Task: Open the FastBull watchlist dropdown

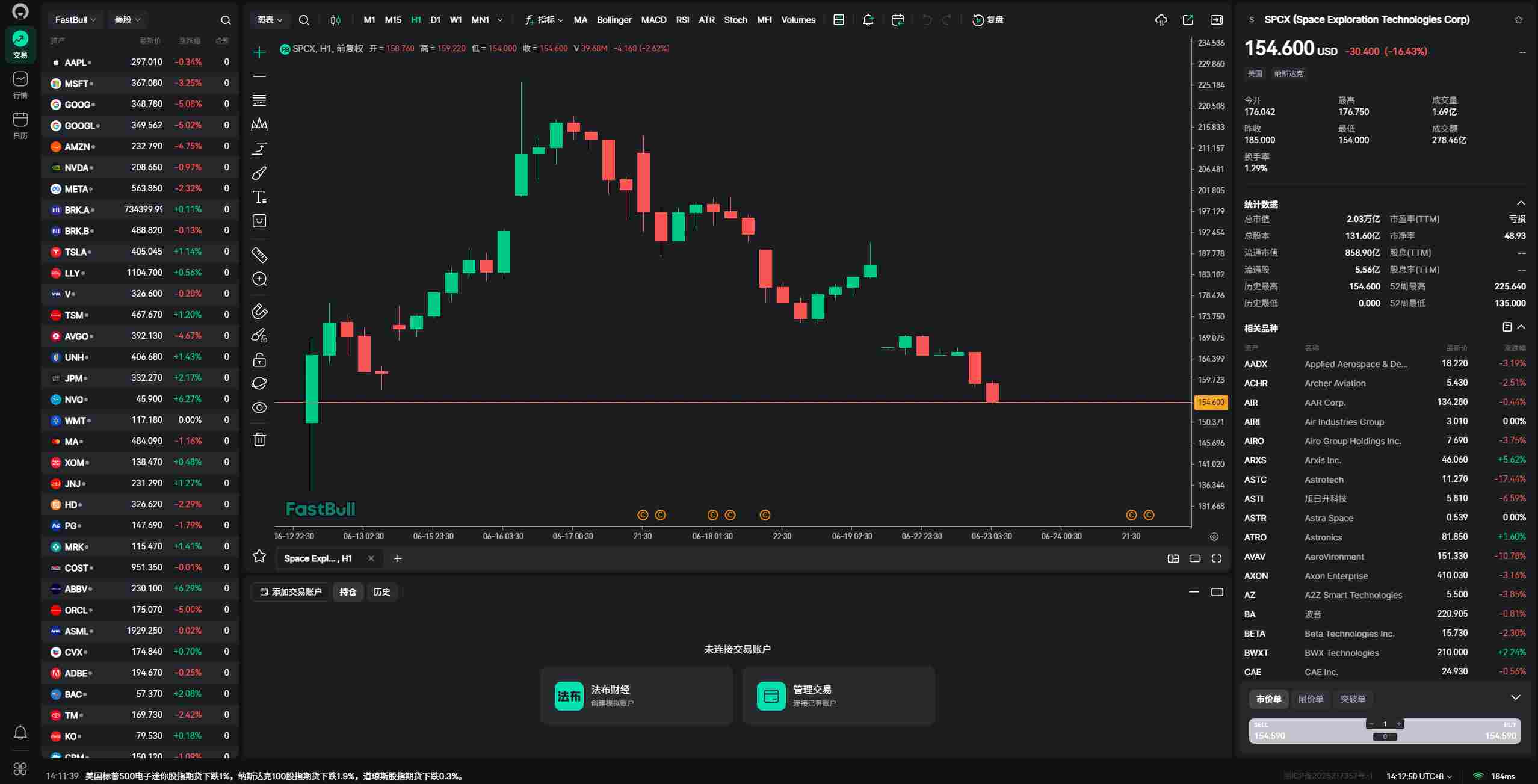Action: (75, 20)
